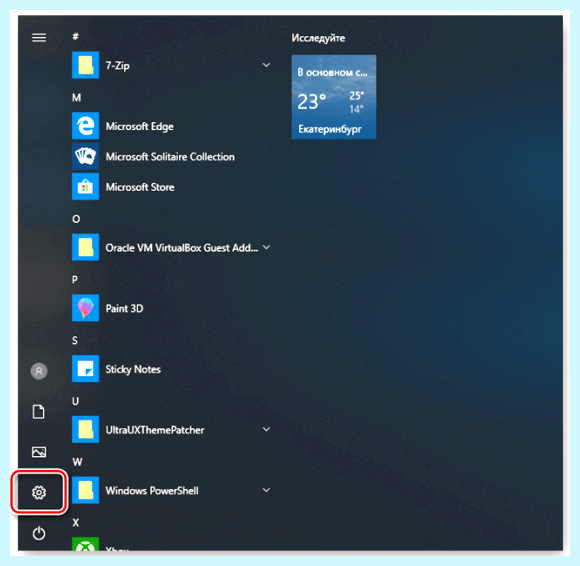This screenshot has height=566, width=580.
Task: Click the U letter header
Action: tap(75, 401)
